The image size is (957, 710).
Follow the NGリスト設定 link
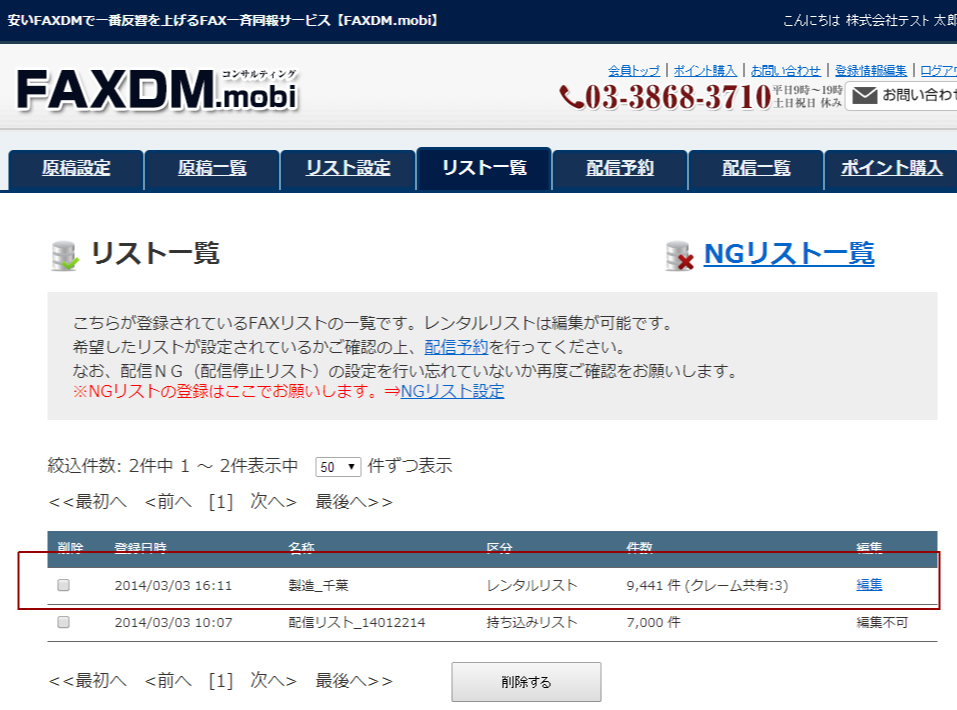click(x=452, y=391)
